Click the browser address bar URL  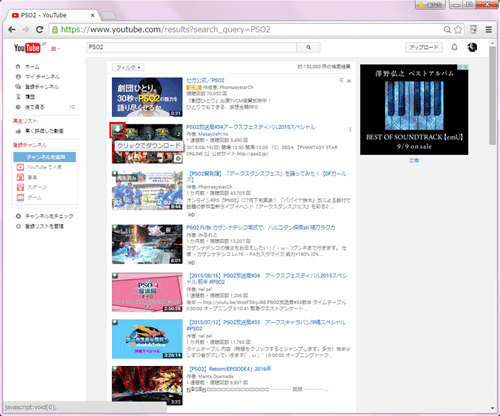[x=165, y=30]
